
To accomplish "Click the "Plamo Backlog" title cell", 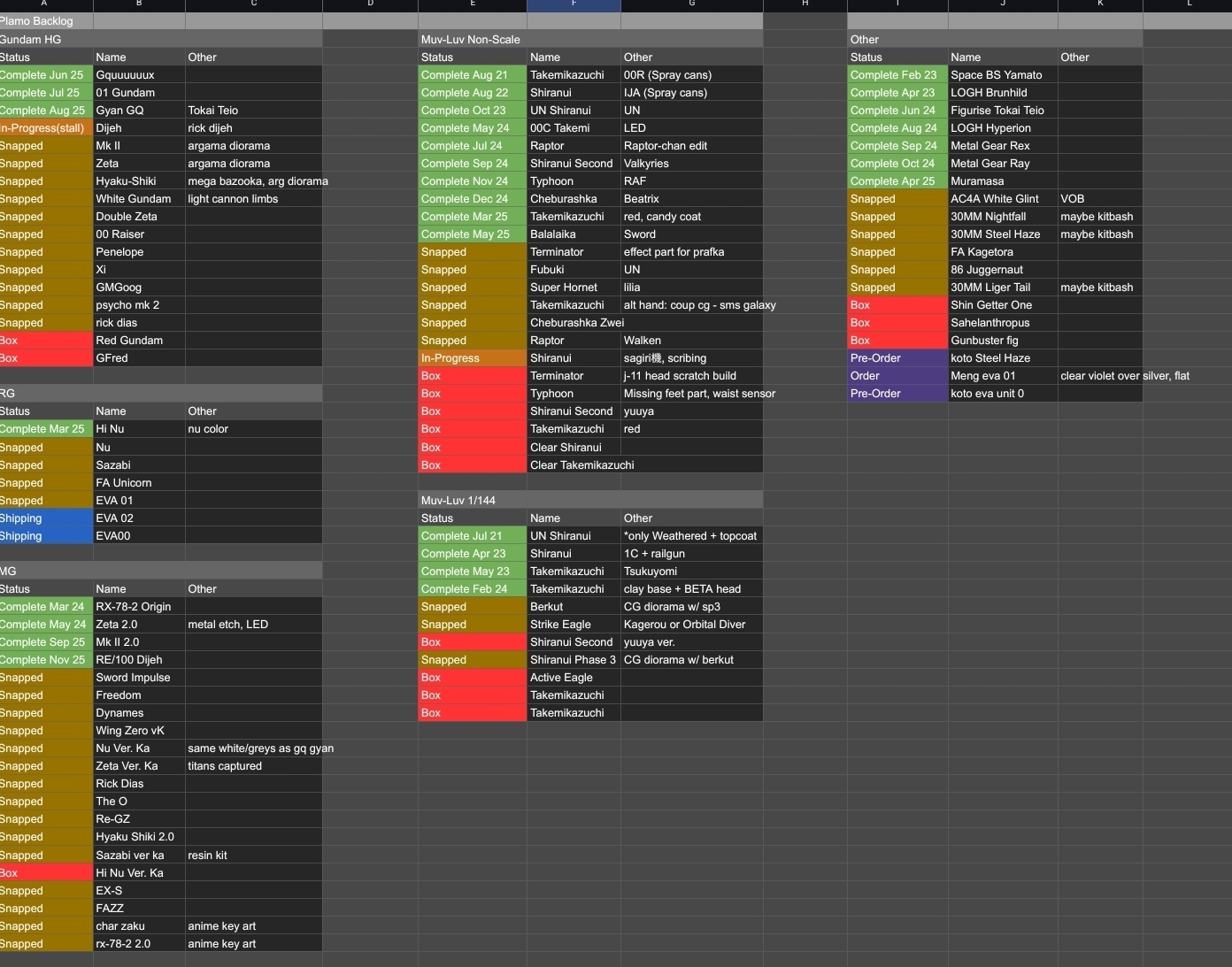I will 46,21.
